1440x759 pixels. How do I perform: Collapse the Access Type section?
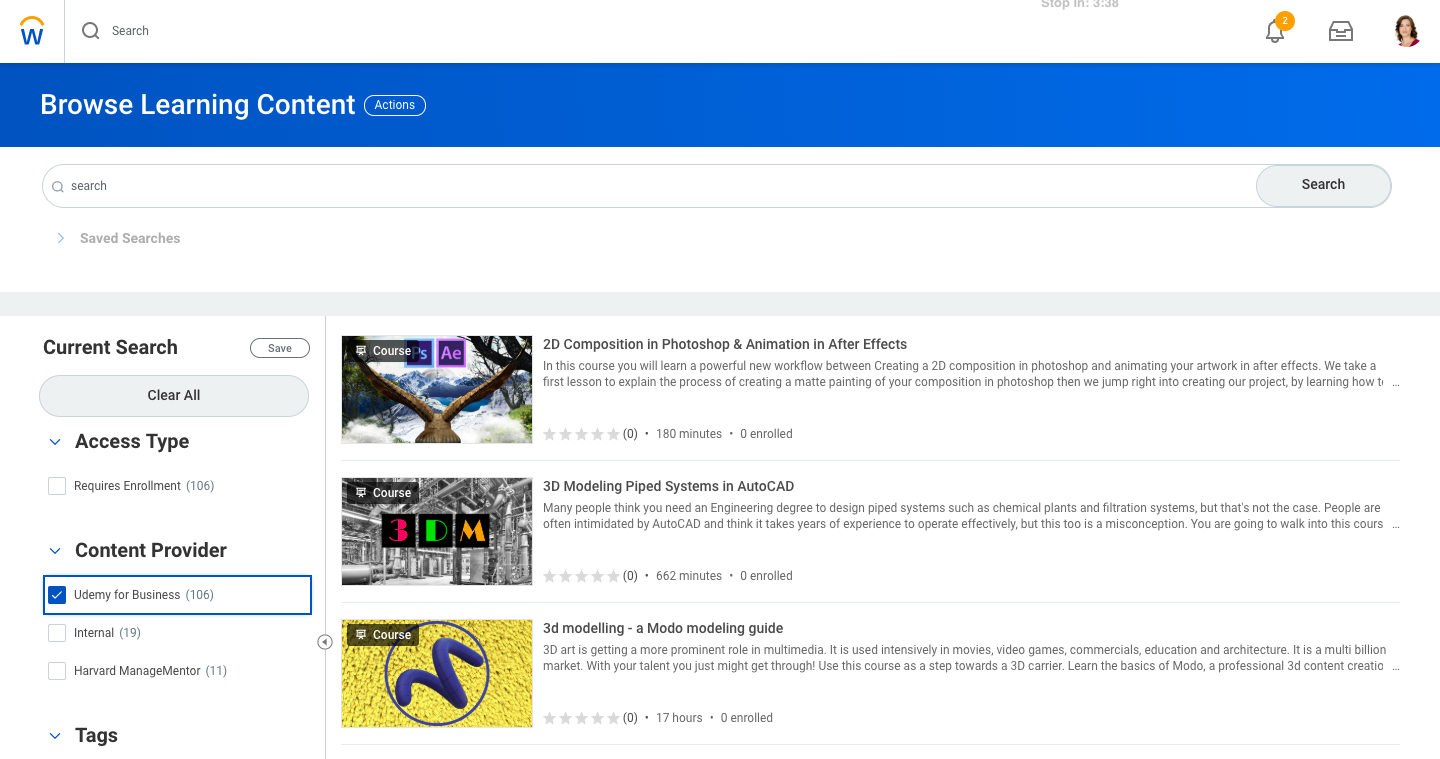point(55,441)
